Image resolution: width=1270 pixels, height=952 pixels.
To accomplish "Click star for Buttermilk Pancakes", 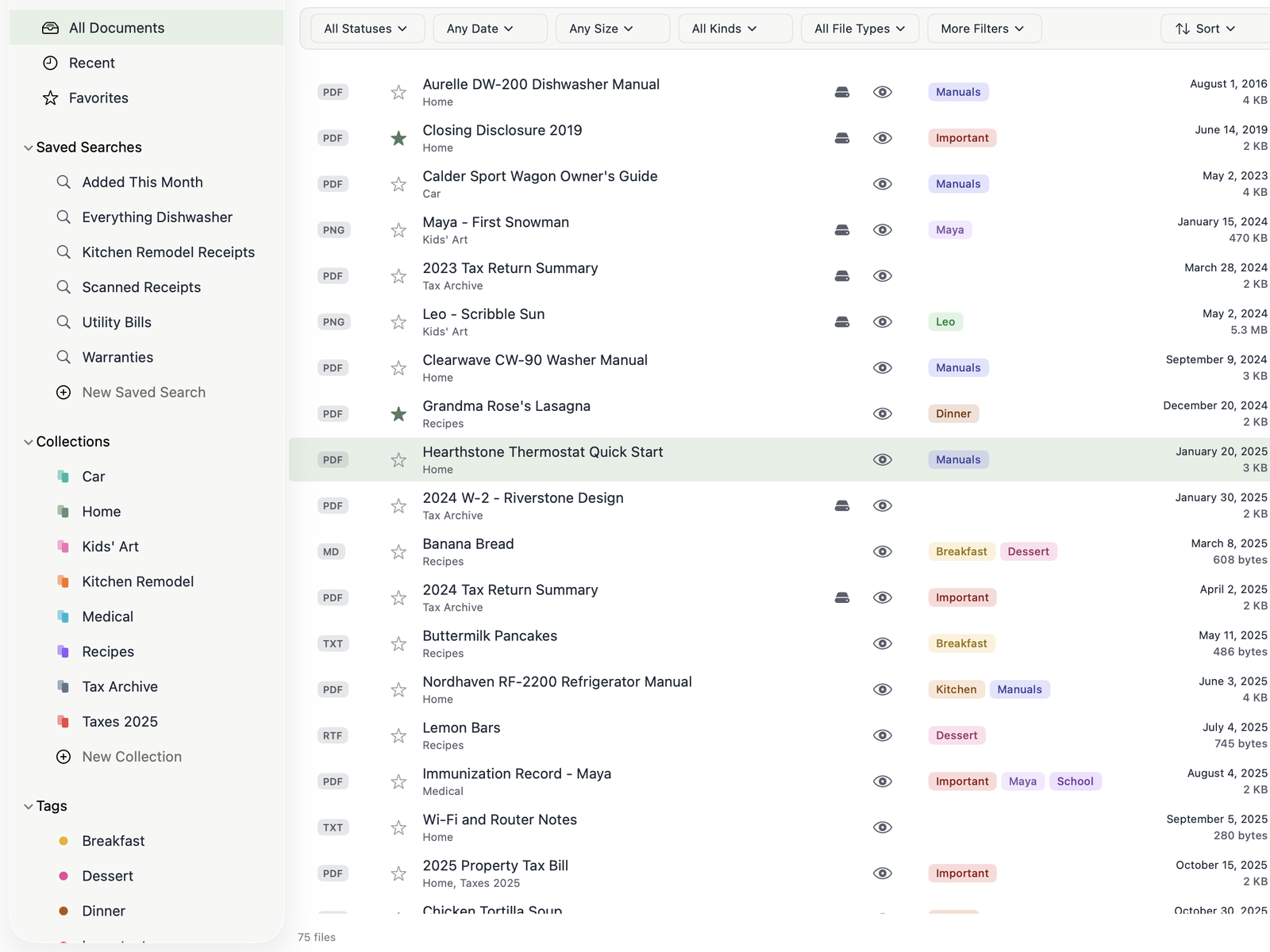I will pos(398,643).
